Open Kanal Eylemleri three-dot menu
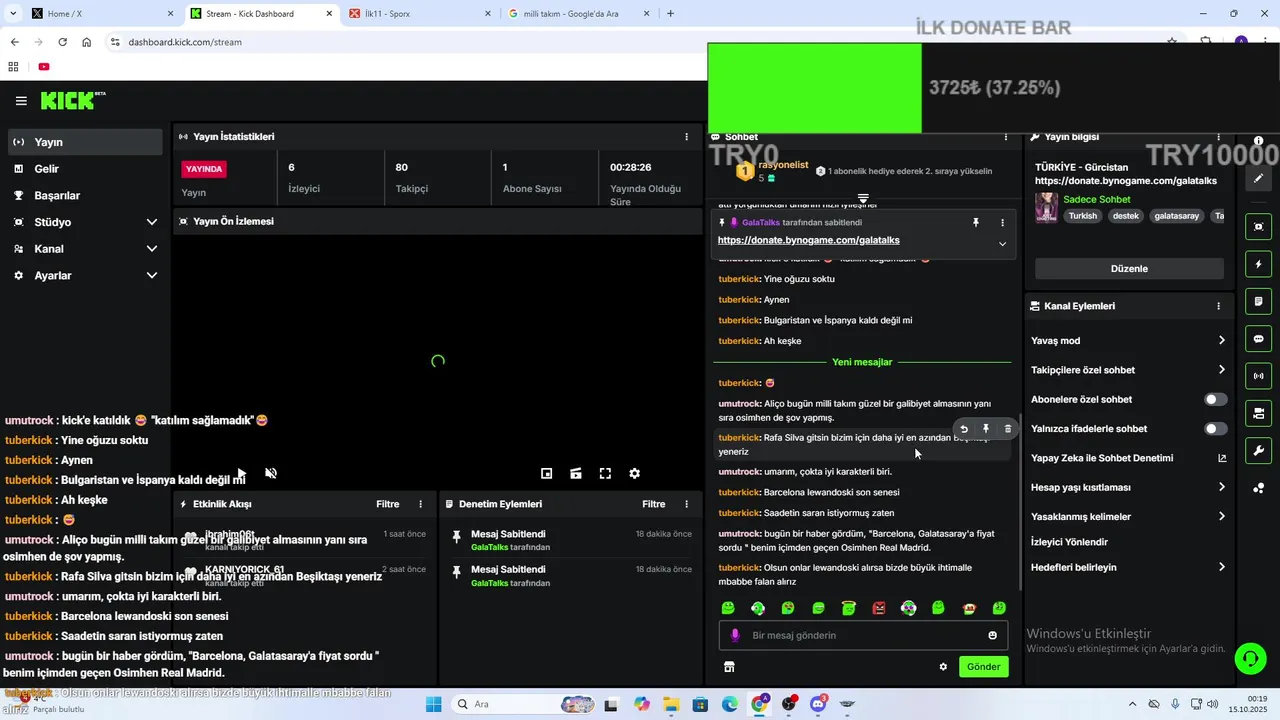 click(1218, 306)
